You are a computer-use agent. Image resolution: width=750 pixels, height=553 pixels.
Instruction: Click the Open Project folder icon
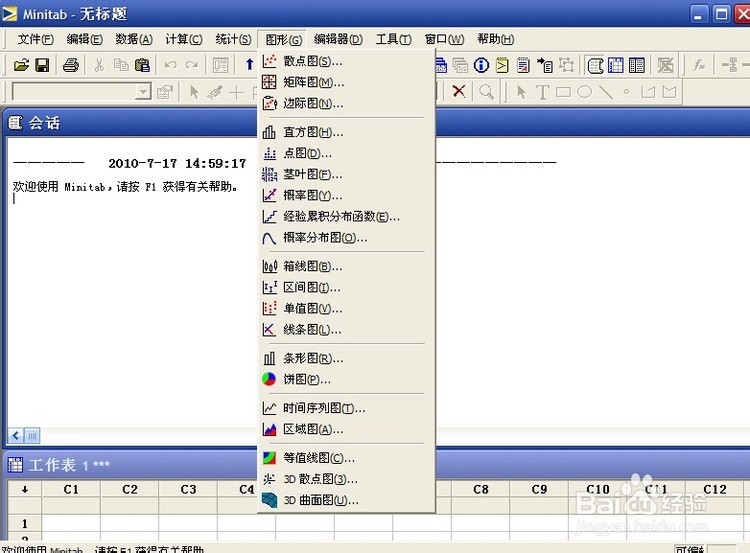(21, 65)
